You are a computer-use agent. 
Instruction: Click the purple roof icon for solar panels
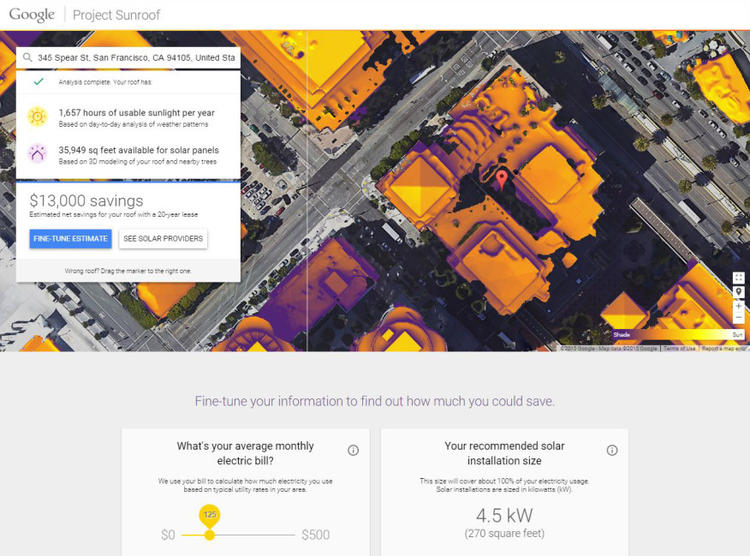[37, 155]
